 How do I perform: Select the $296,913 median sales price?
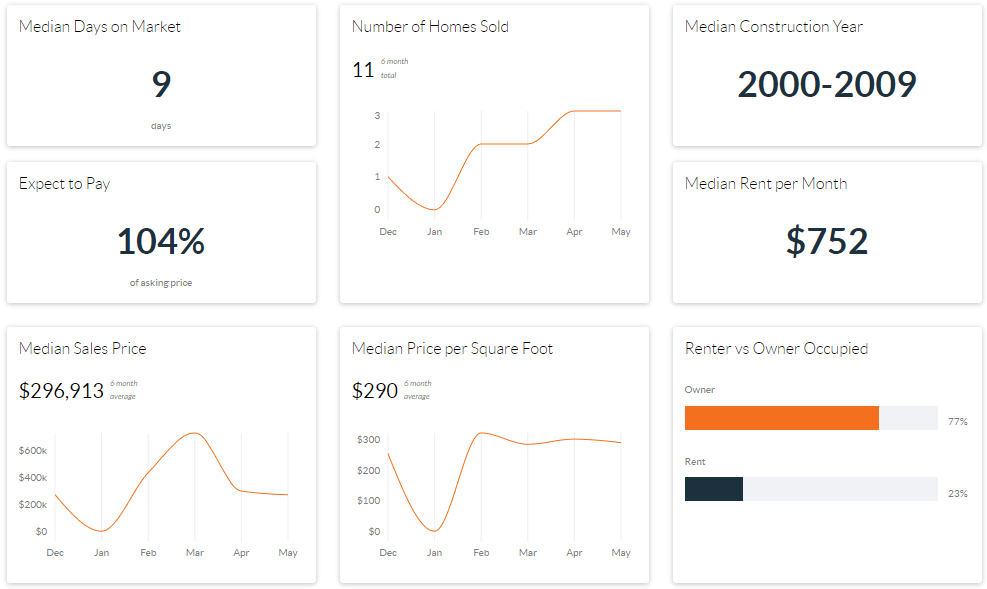click(61, 391)
